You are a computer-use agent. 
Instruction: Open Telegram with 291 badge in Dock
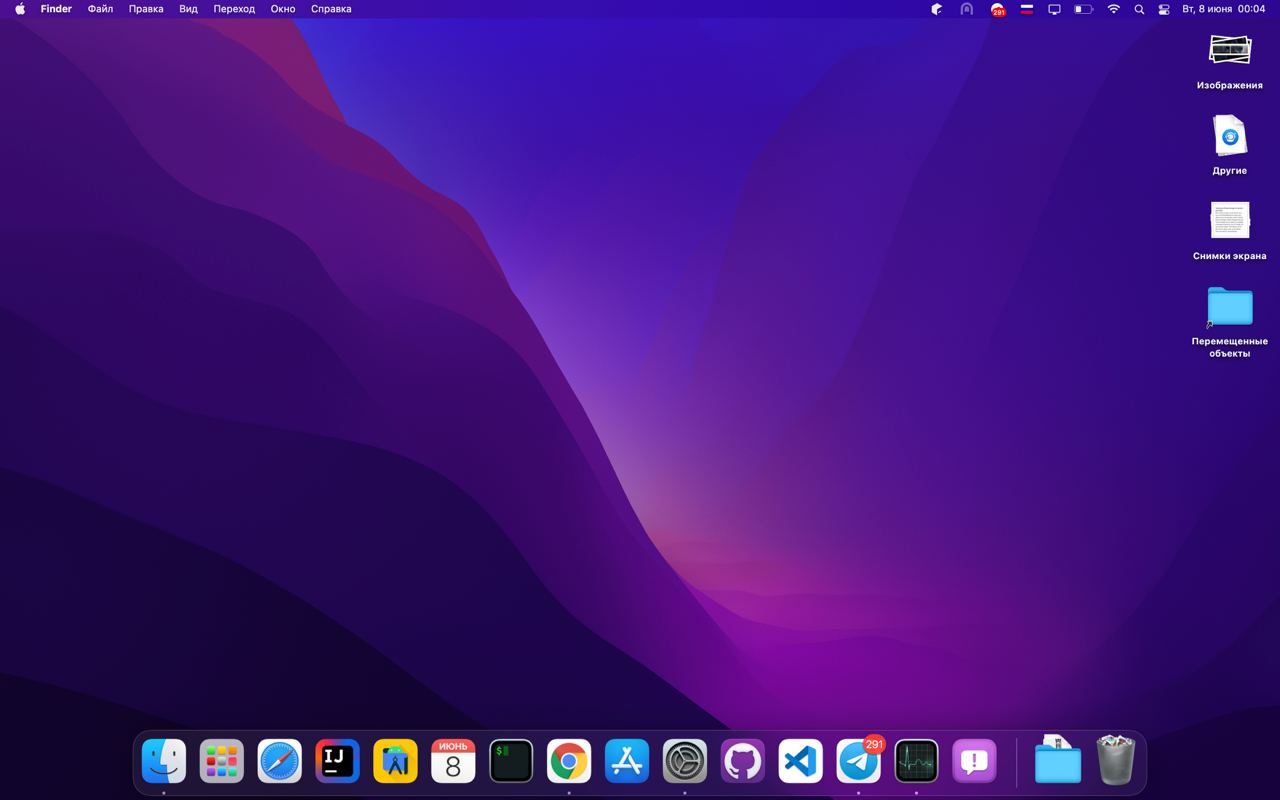coord(859,761)
